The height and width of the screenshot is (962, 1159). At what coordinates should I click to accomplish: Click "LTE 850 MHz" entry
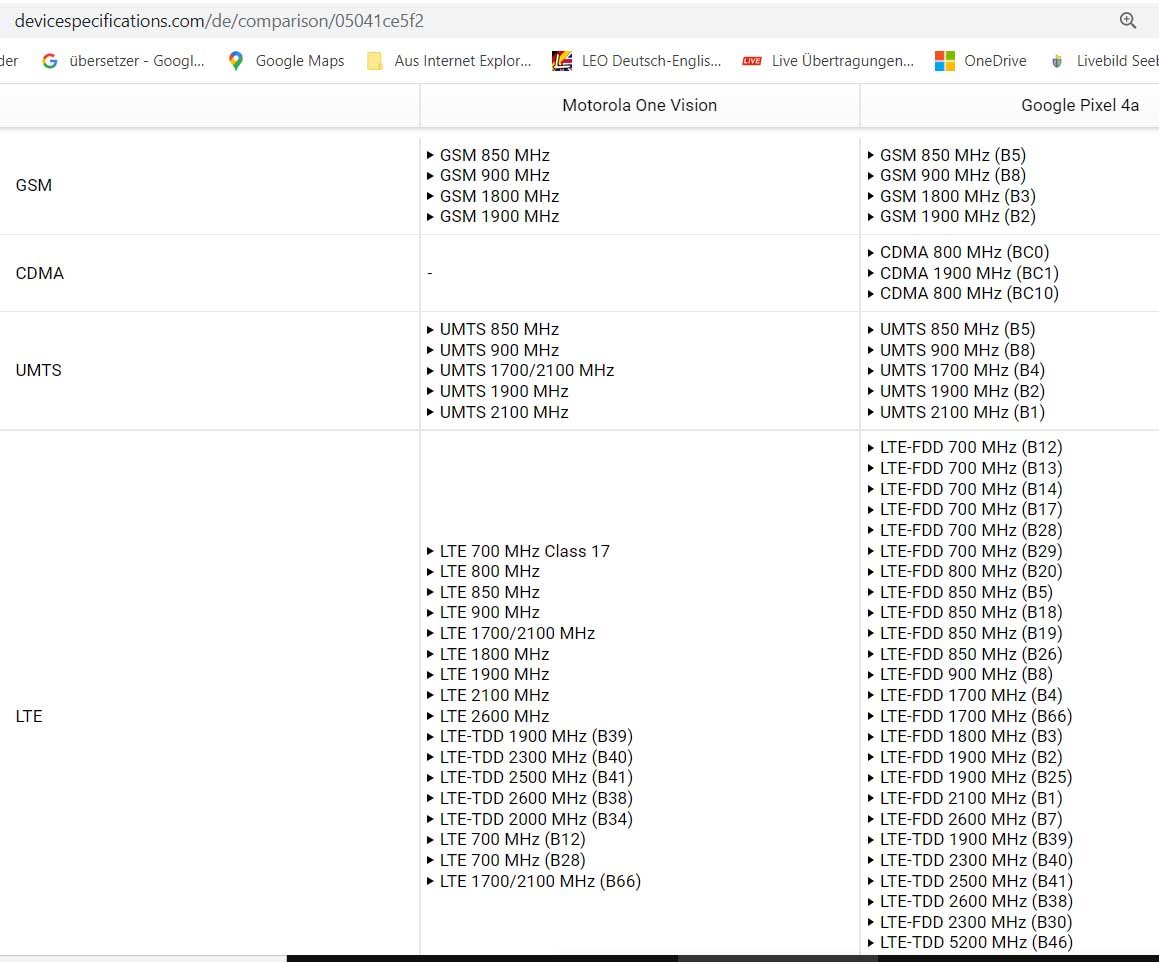489,592
